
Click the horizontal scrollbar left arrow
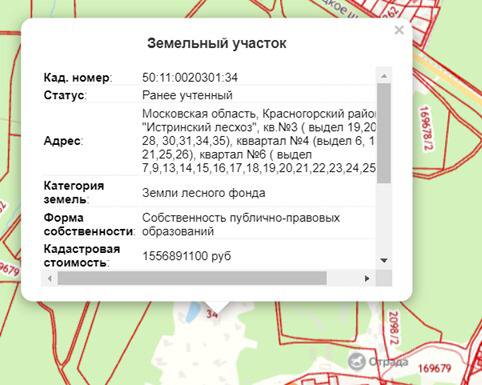pos(50,278)
